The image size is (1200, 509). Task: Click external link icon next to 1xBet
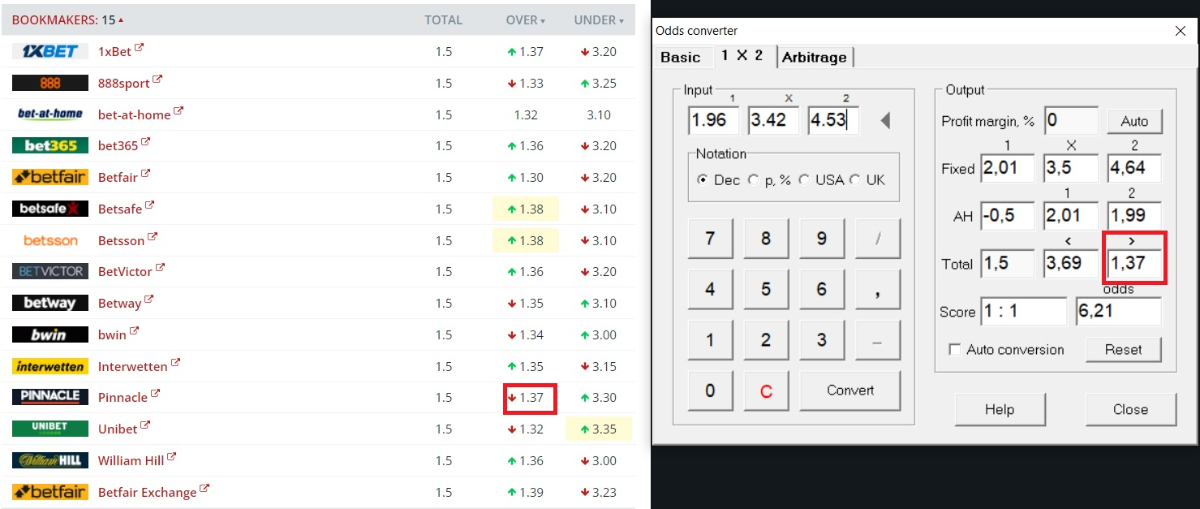[x=139, y=49]
